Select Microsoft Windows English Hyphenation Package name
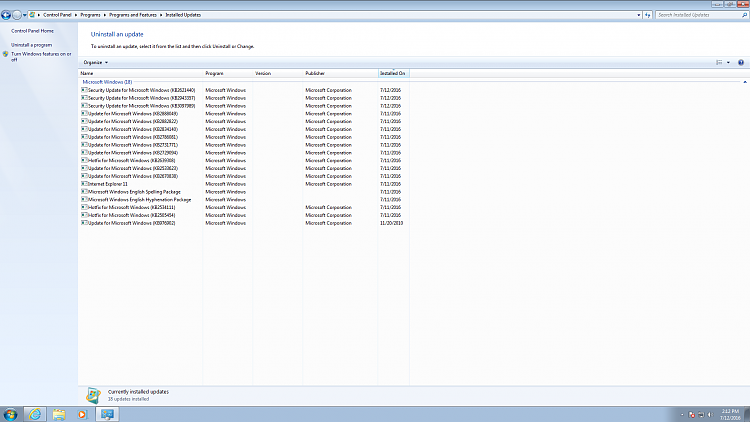Screen dimensions: 750x422 click(x=140, y=200)
